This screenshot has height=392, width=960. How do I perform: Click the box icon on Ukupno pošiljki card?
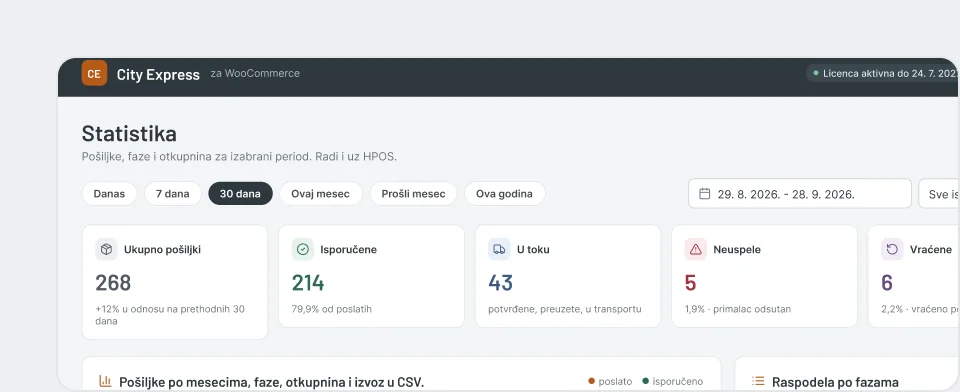106,249
